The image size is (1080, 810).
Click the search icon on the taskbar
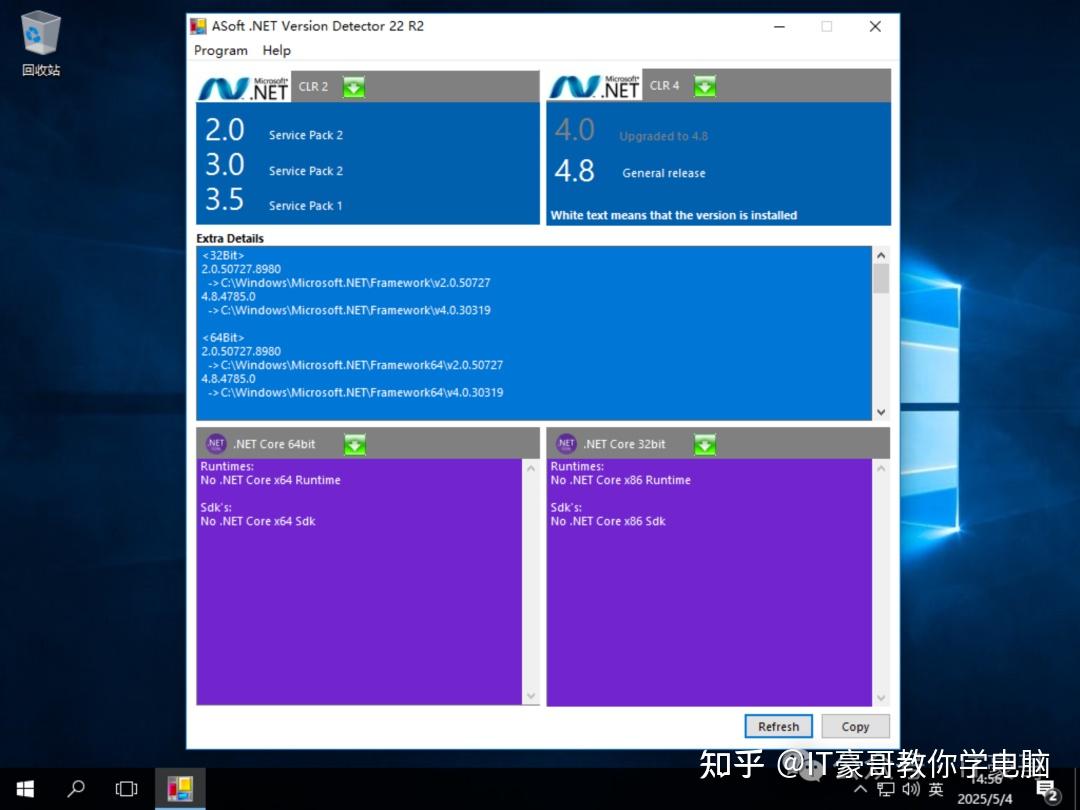point(76,788)
